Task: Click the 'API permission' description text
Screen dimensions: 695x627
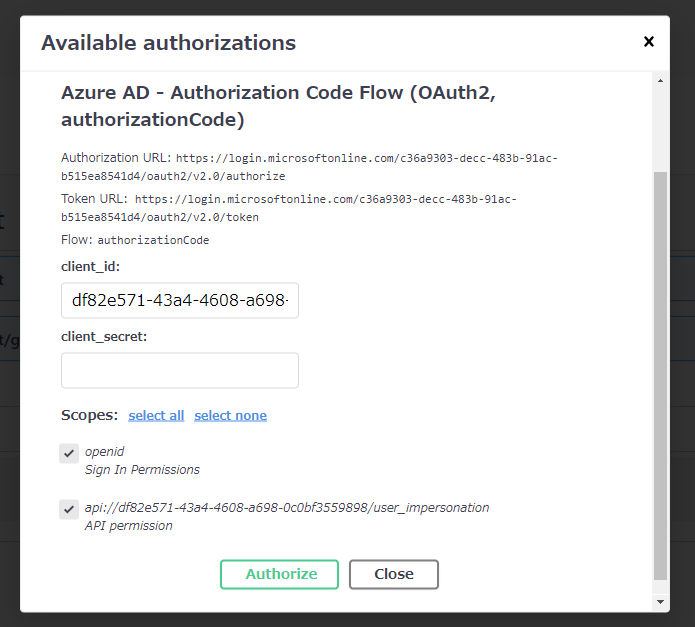Action: pos(129,526)
